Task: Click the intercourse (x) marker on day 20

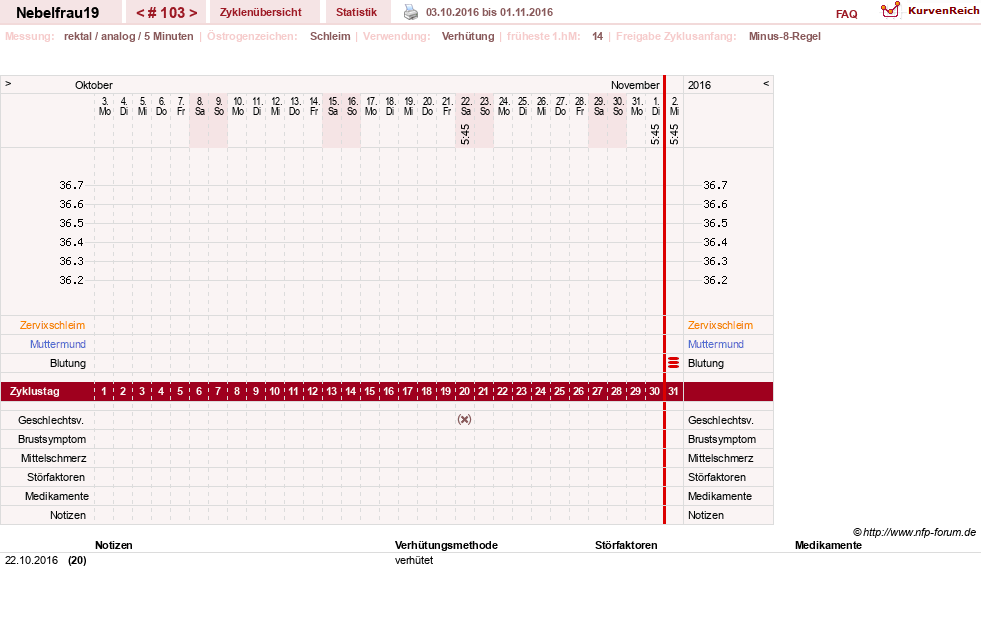Action: pos(464,419)
